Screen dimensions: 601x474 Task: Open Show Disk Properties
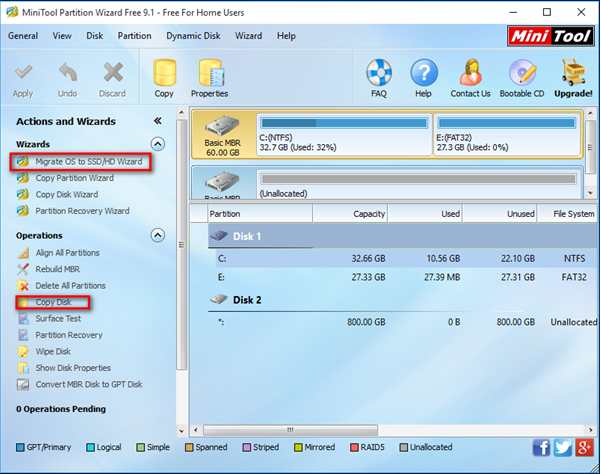[73, 368]
